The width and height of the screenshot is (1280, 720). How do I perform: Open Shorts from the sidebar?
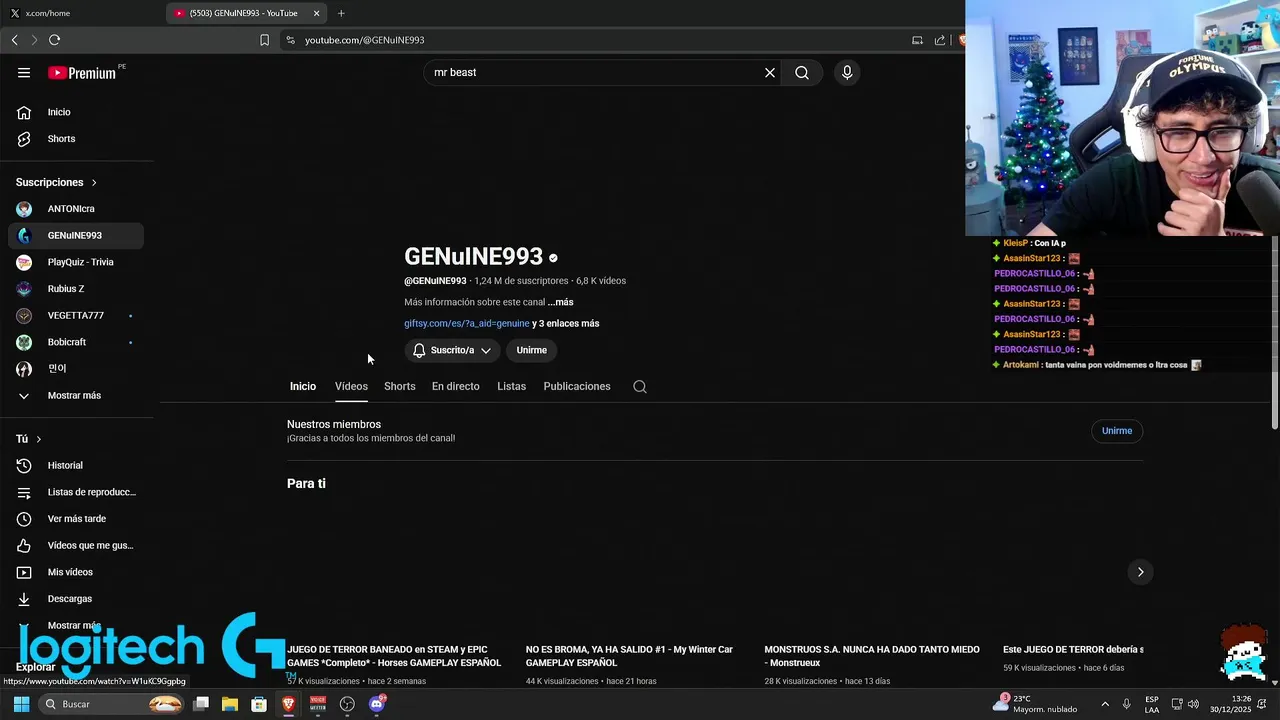point(76,139)
